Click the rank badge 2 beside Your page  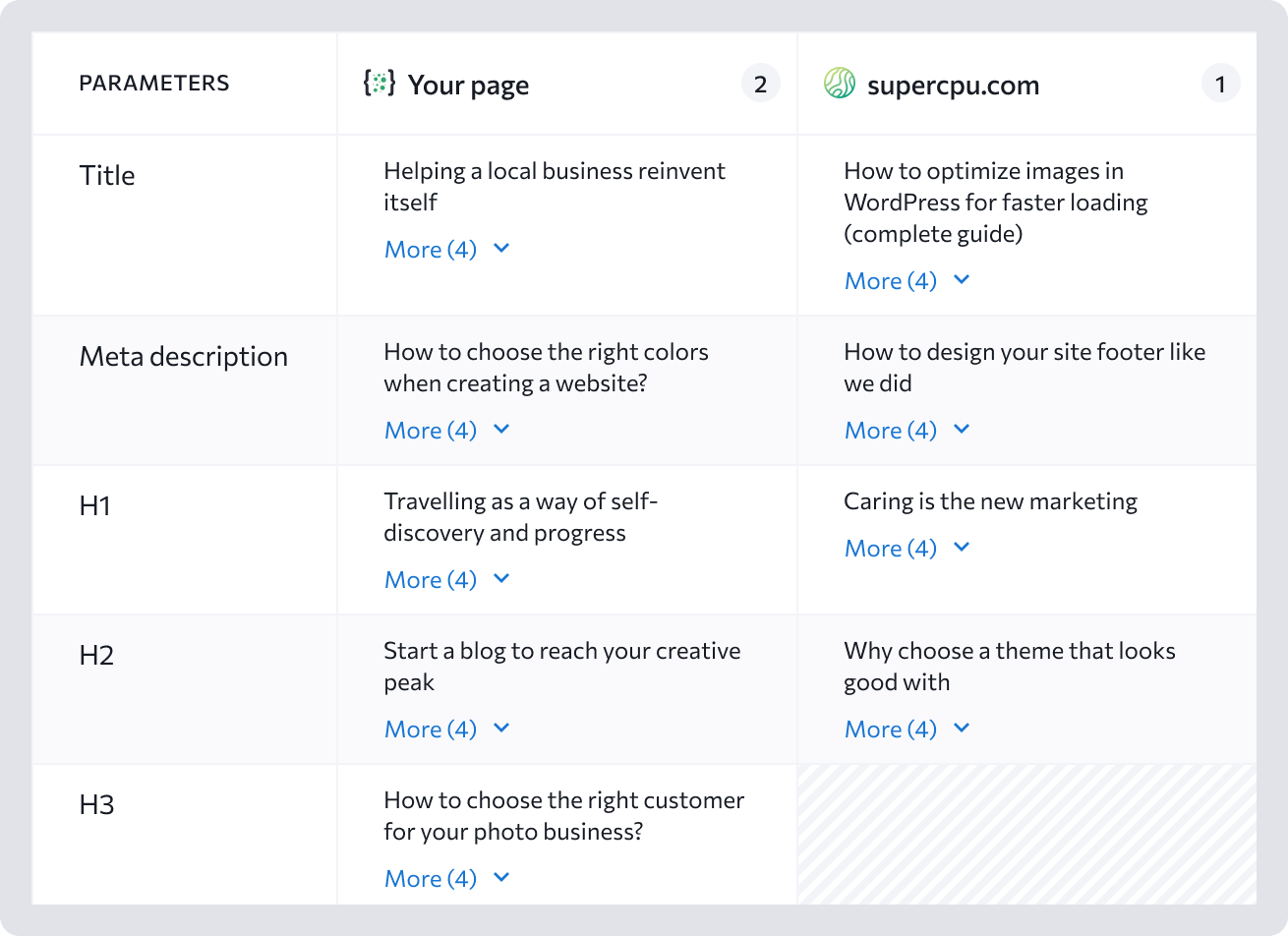click(x=760, y=84)
